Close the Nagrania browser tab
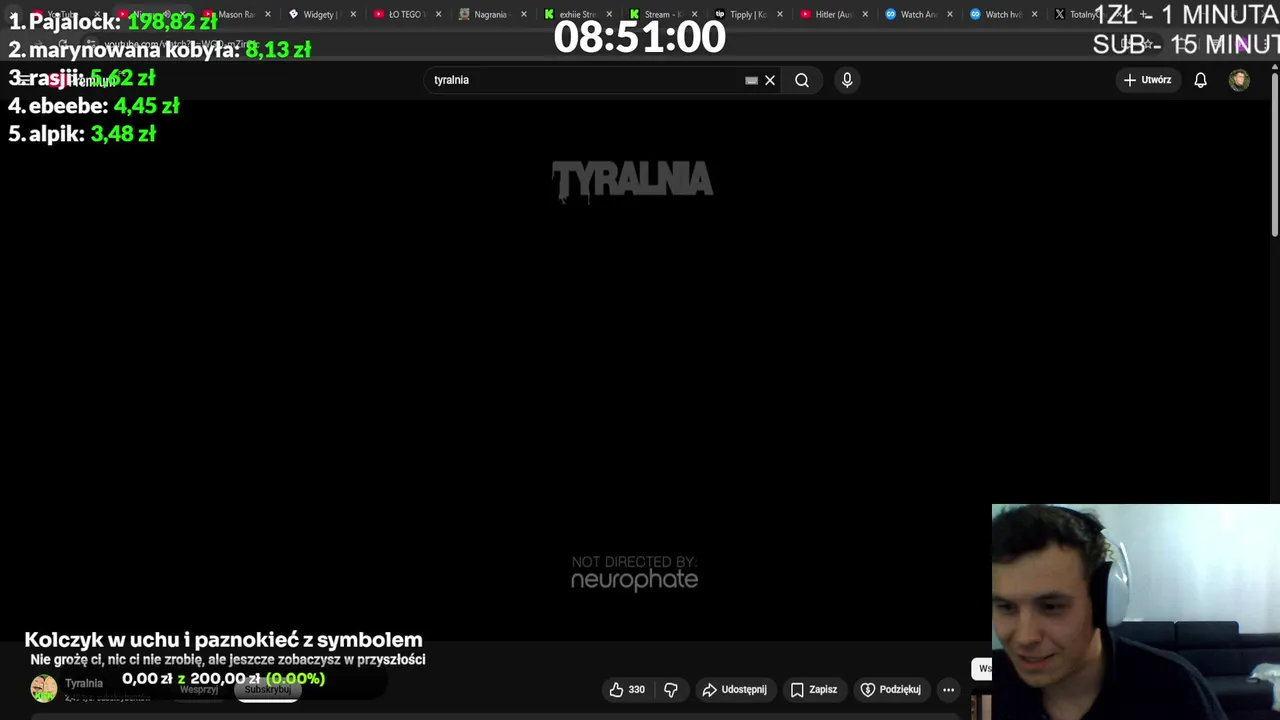 (x=523, y=14)
